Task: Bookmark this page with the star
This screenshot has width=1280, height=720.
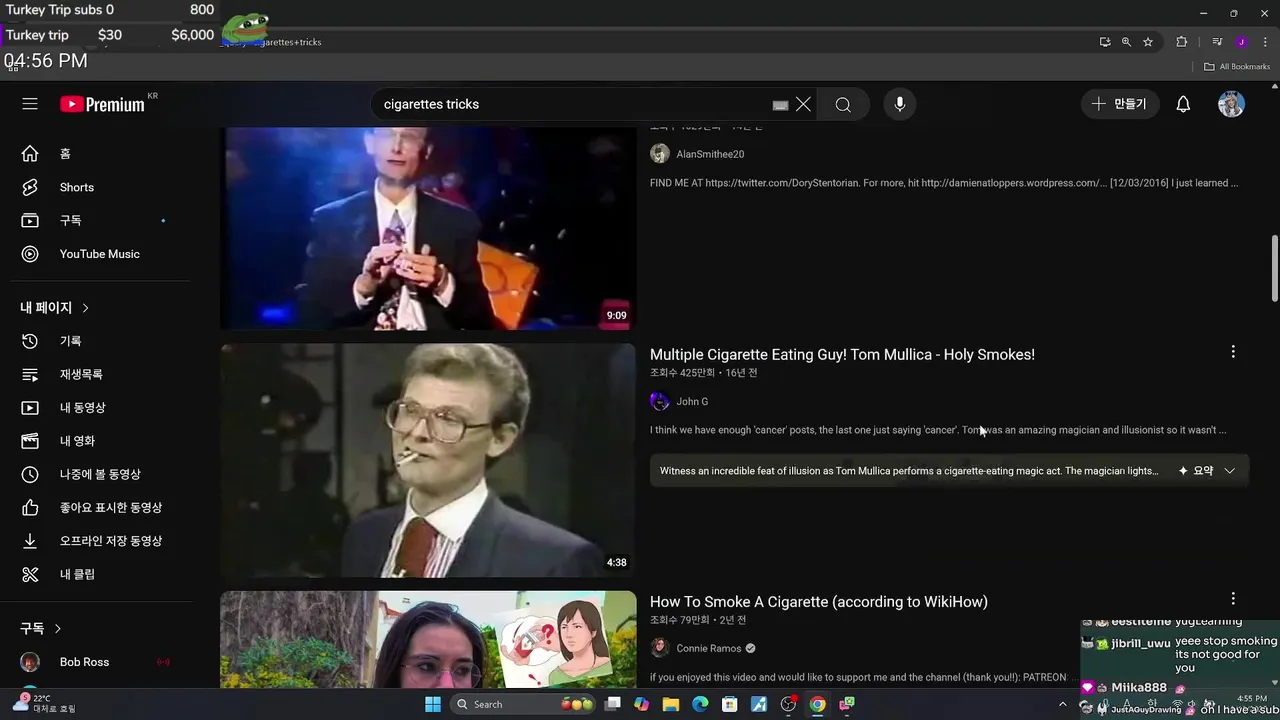Action: click(1148, 42)
